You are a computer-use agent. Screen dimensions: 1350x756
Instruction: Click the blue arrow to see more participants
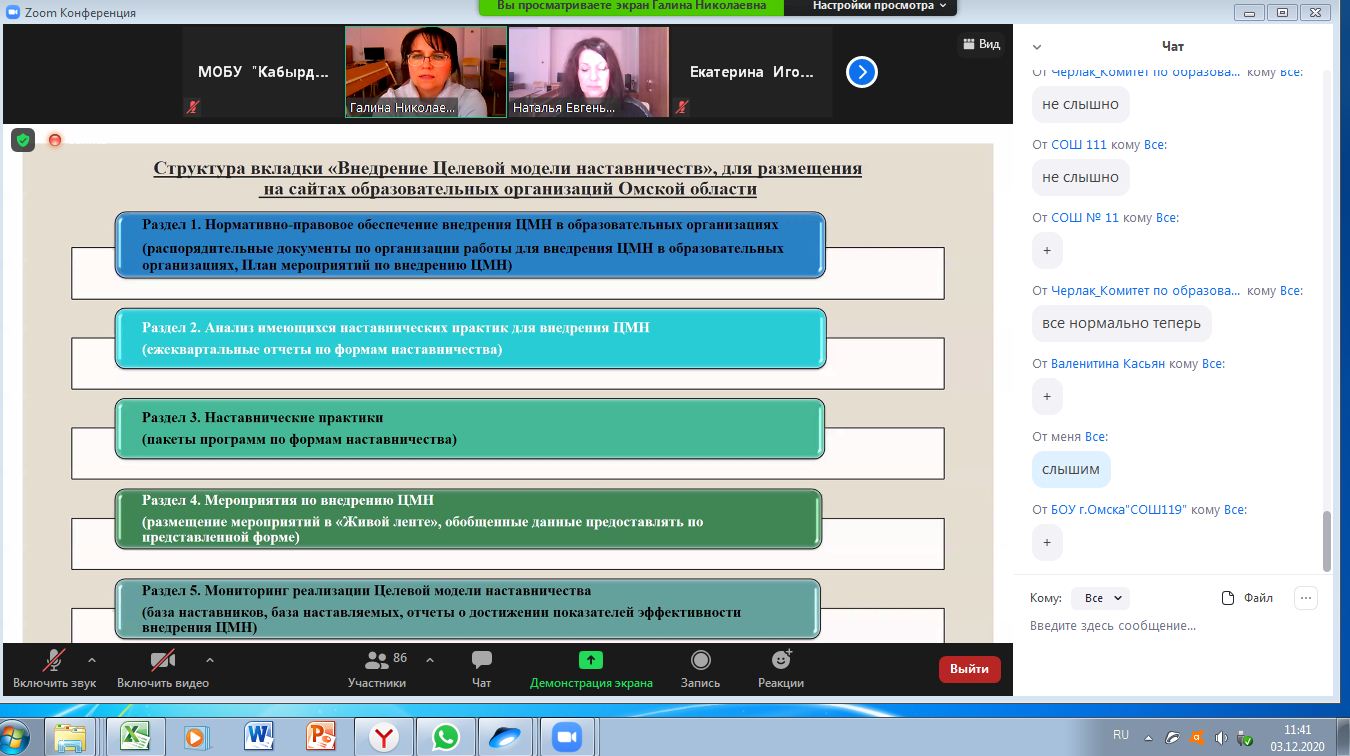861,71
